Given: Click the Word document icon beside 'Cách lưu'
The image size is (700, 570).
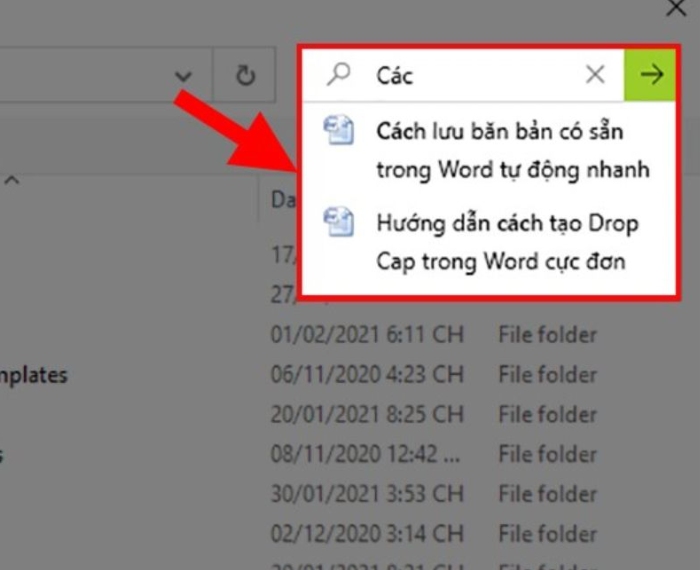Looking at the screenshot, I should pyautogui.click(x=339, y=130).
